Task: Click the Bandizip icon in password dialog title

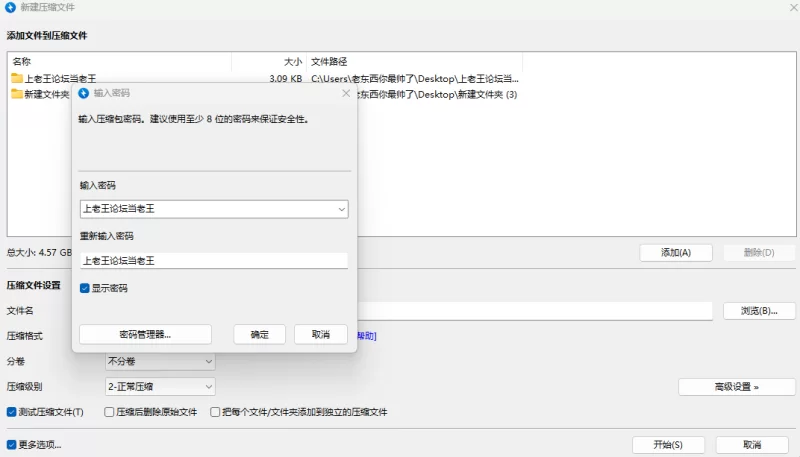Action: tap(84, 93)
